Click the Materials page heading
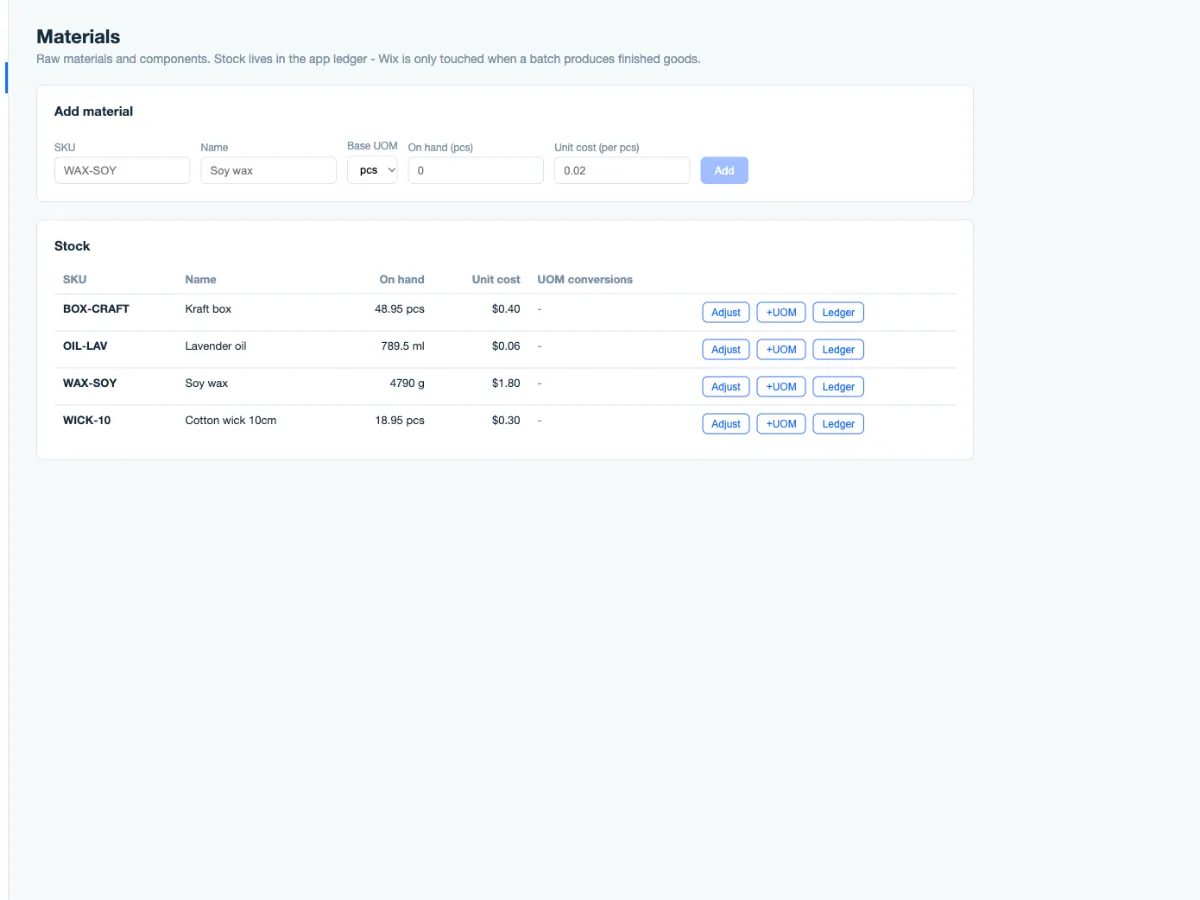The image size is (1200, 900). pos(78,36)
